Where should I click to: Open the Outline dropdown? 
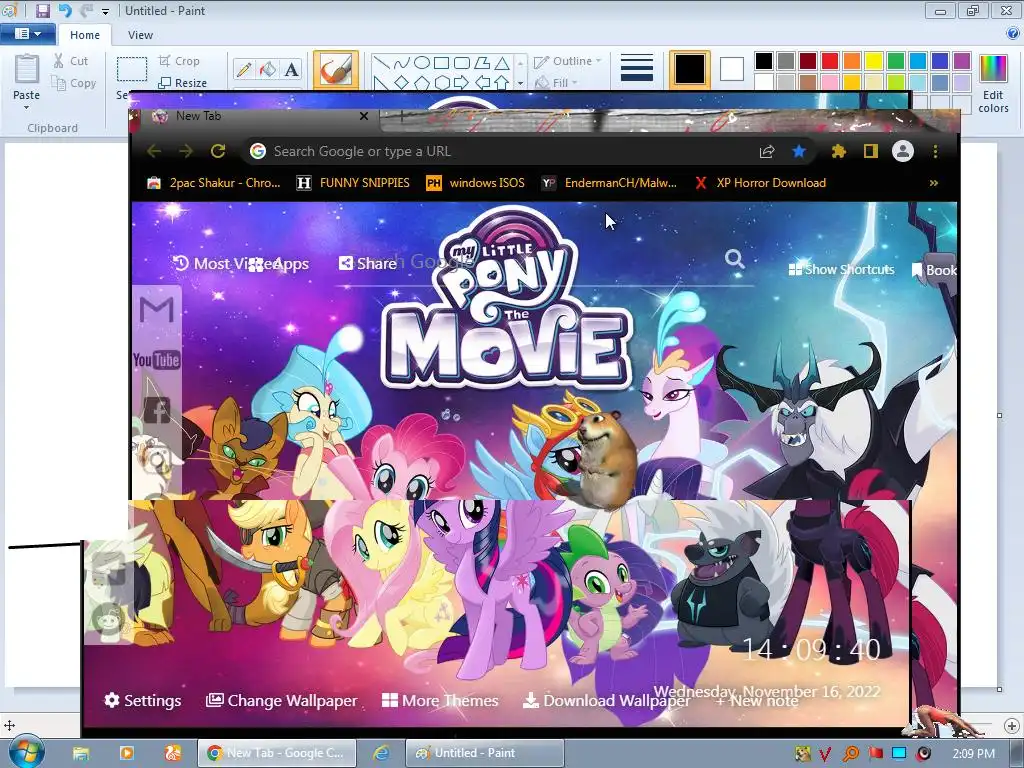tap(568, 61)
